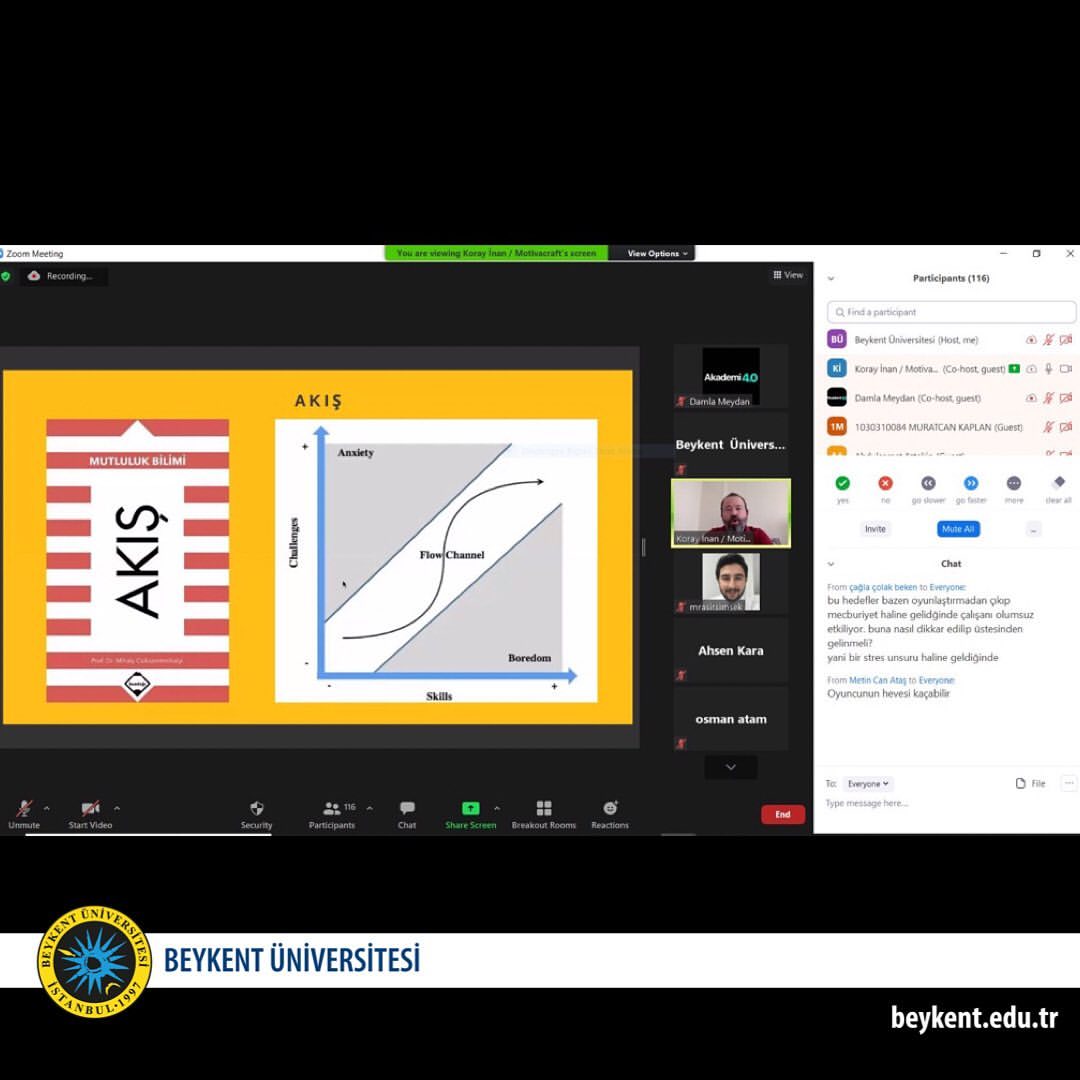Viewport: 1080px width, 1080px height.
Task: Click the red 'no' feedback icon
Action: (885, 483)
